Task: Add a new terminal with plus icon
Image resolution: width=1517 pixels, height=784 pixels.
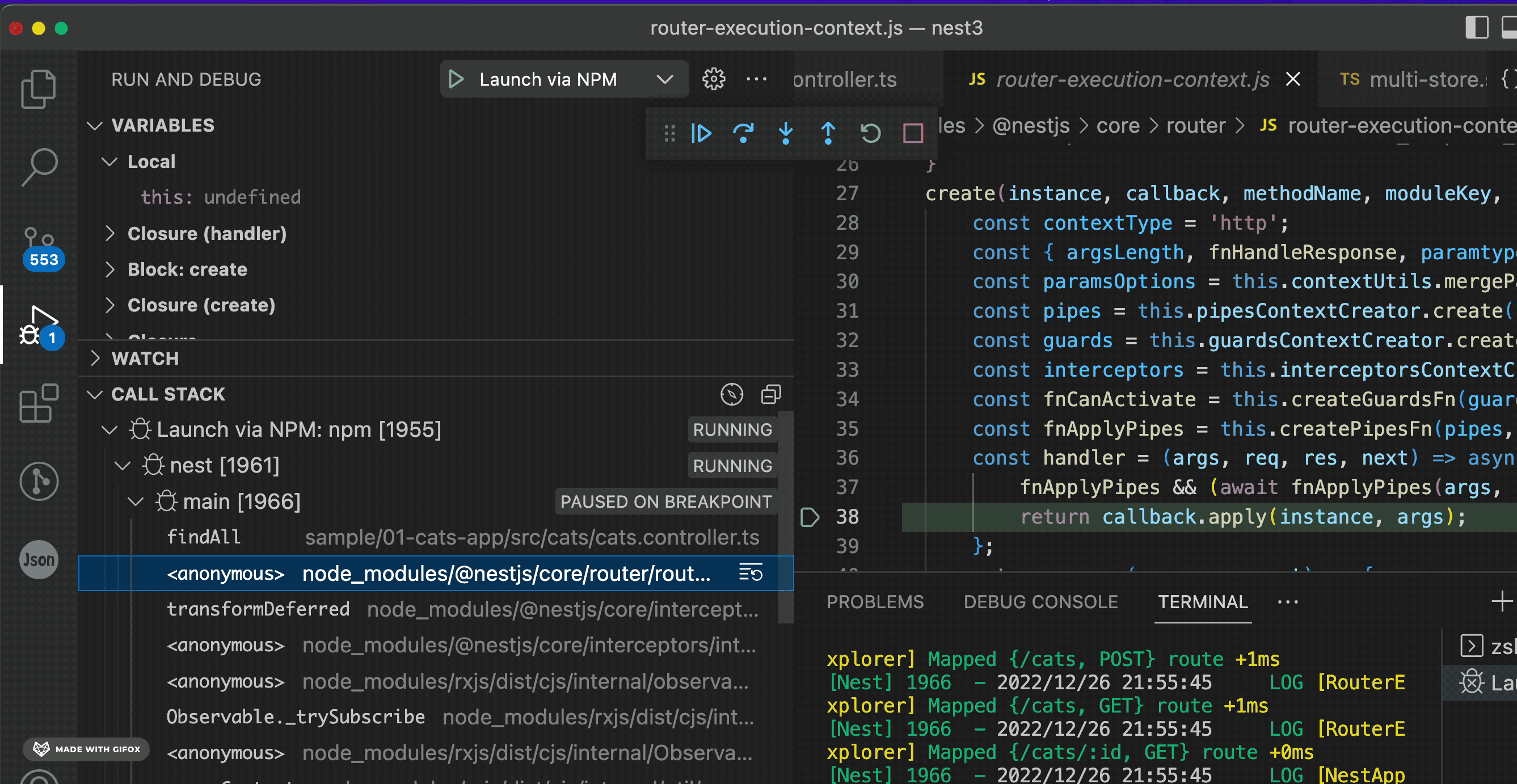Action: [1501, 601]
